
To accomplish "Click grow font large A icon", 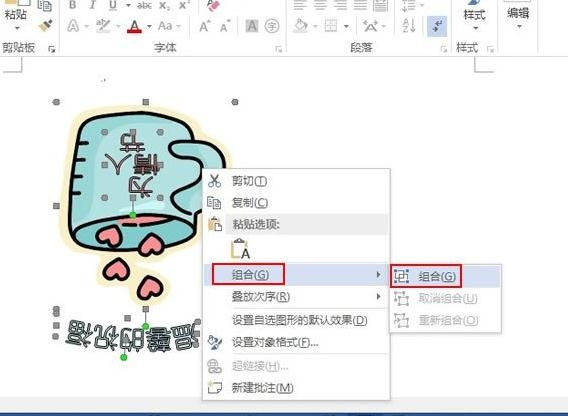I will pos(204,26).
